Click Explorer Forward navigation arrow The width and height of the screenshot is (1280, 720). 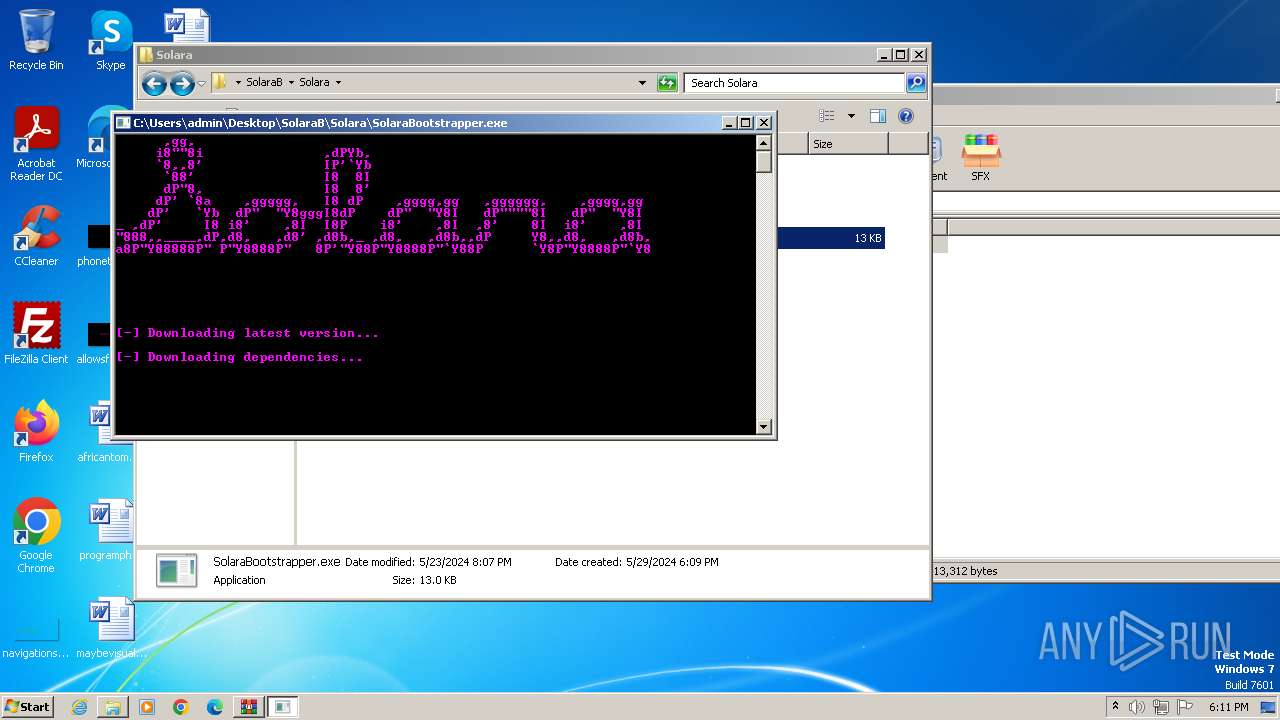tap(181, 83)
